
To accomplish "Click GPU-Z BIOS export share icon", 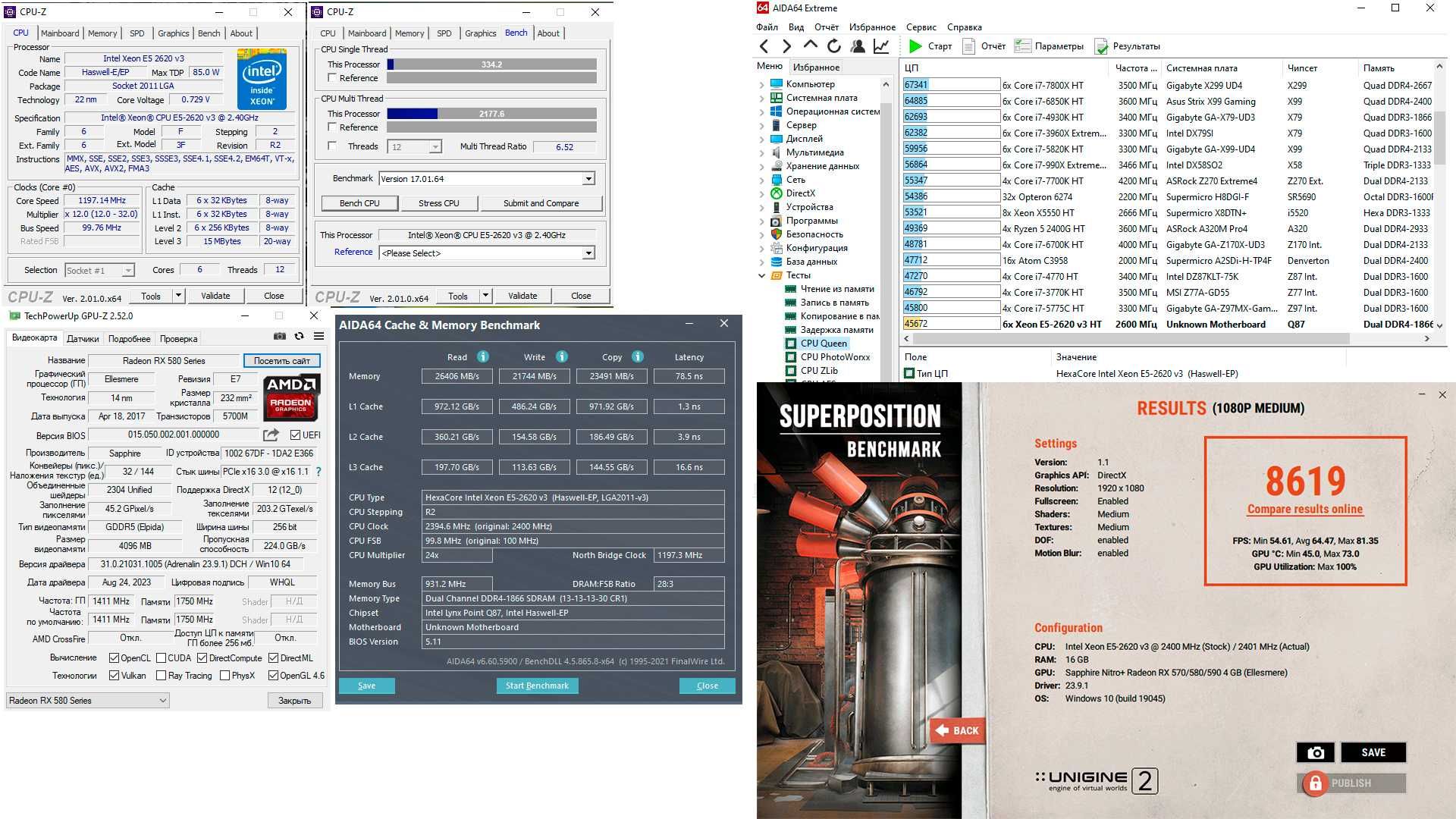I will pyautogui.click(x=271, y=435).
